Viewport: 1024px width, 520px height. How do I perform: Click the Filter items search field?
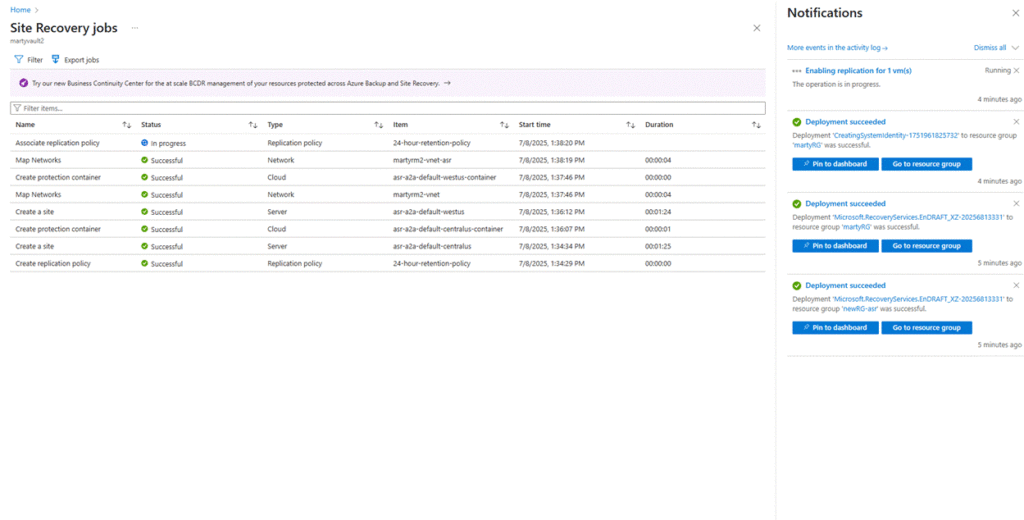point(388,108)
